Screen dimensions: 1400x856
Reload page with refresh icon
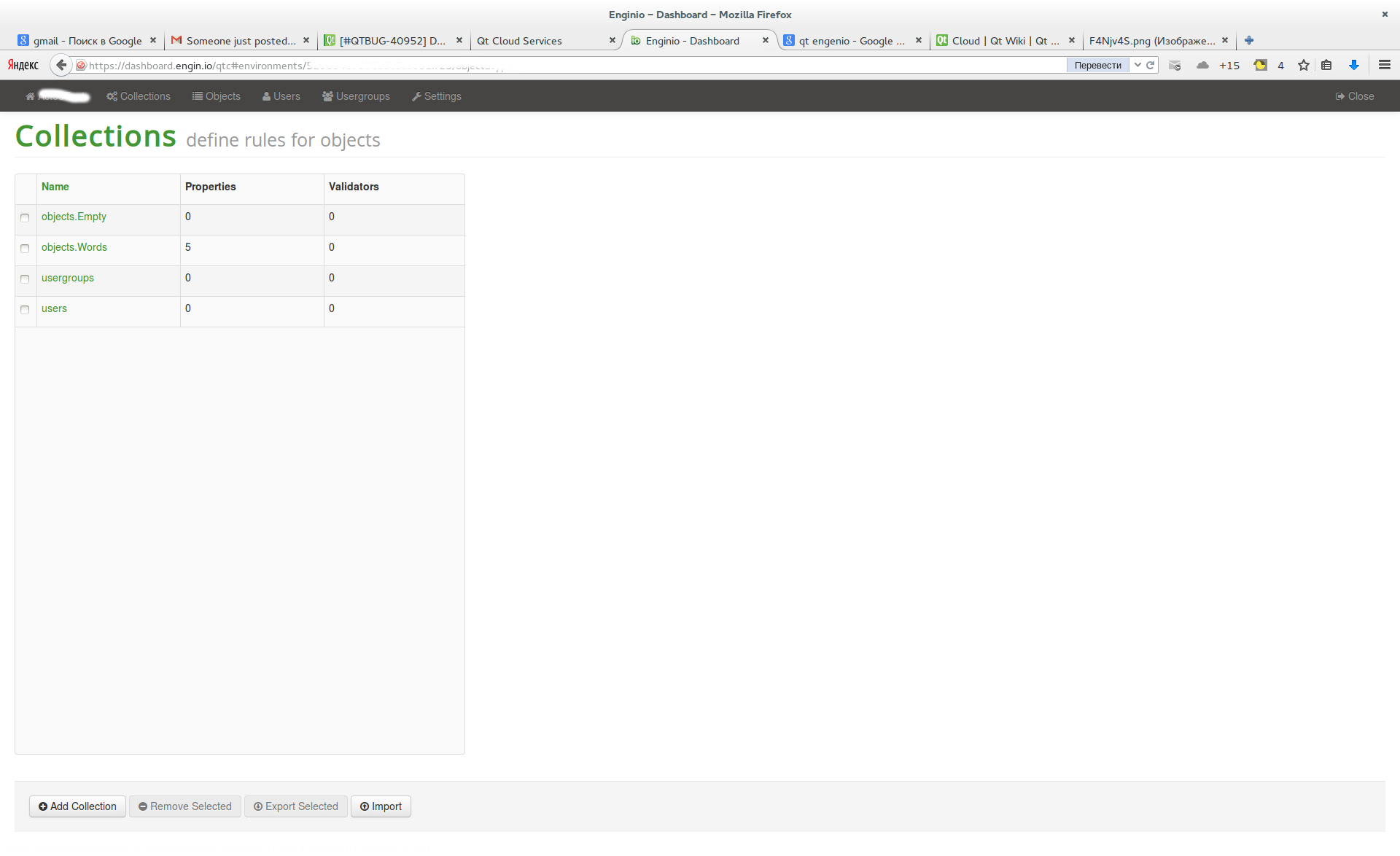pos(1151,66)
